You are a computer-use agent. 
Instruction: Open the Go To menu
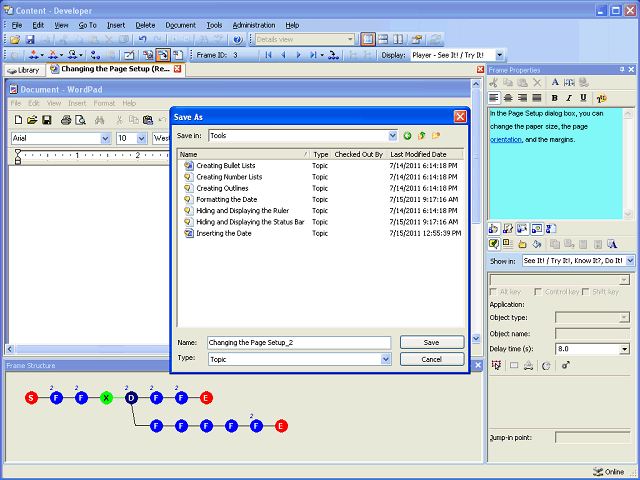[x=87, y=25]
